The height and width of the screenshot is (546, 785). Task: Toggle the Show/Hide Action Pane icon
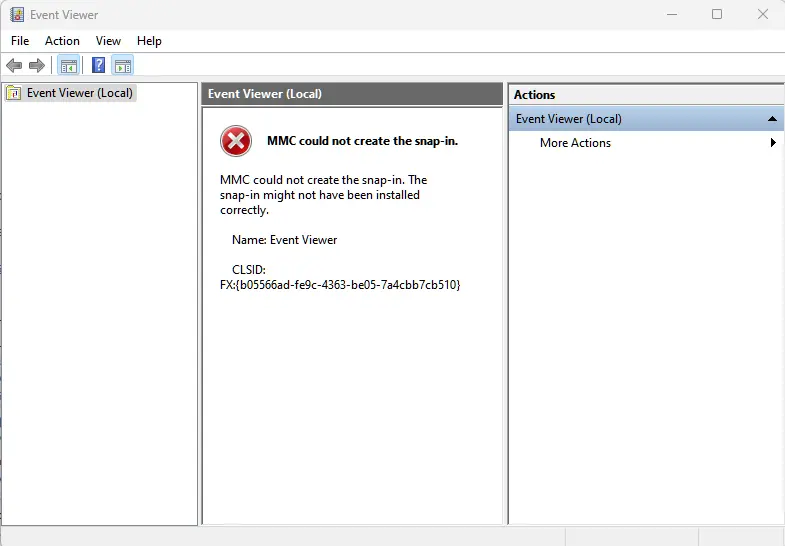point(123,66)
